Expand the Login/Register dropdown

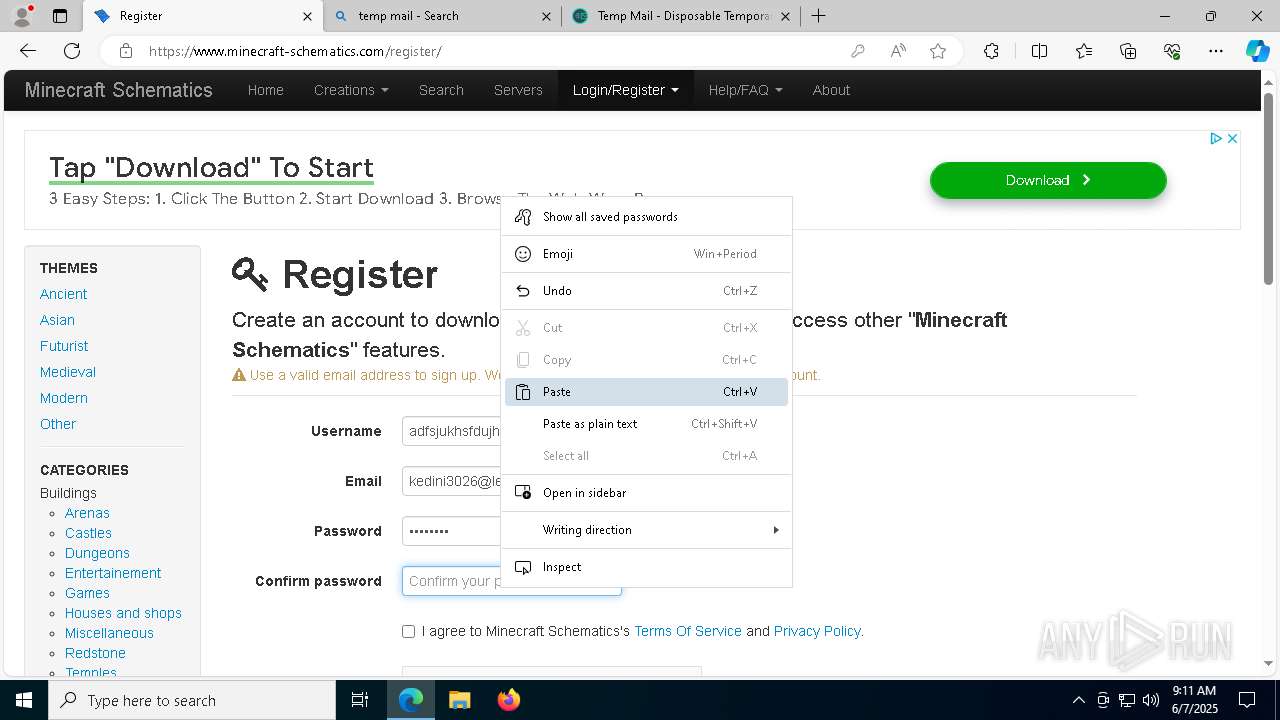click(x=626, y=90)
